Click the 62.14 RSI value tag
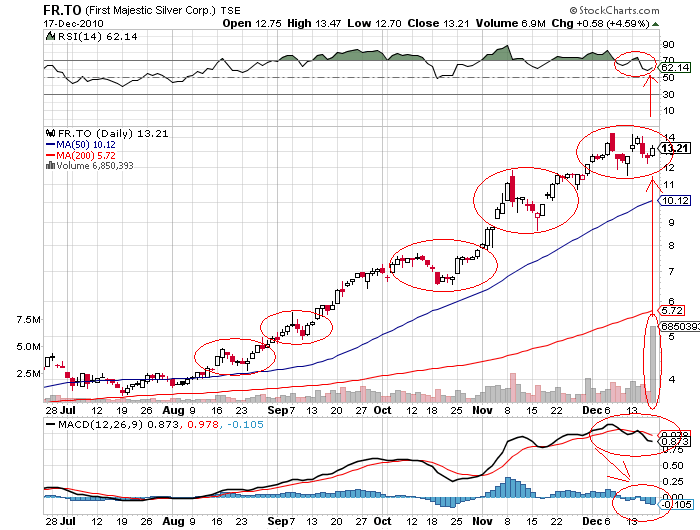 tap(675, 67)
